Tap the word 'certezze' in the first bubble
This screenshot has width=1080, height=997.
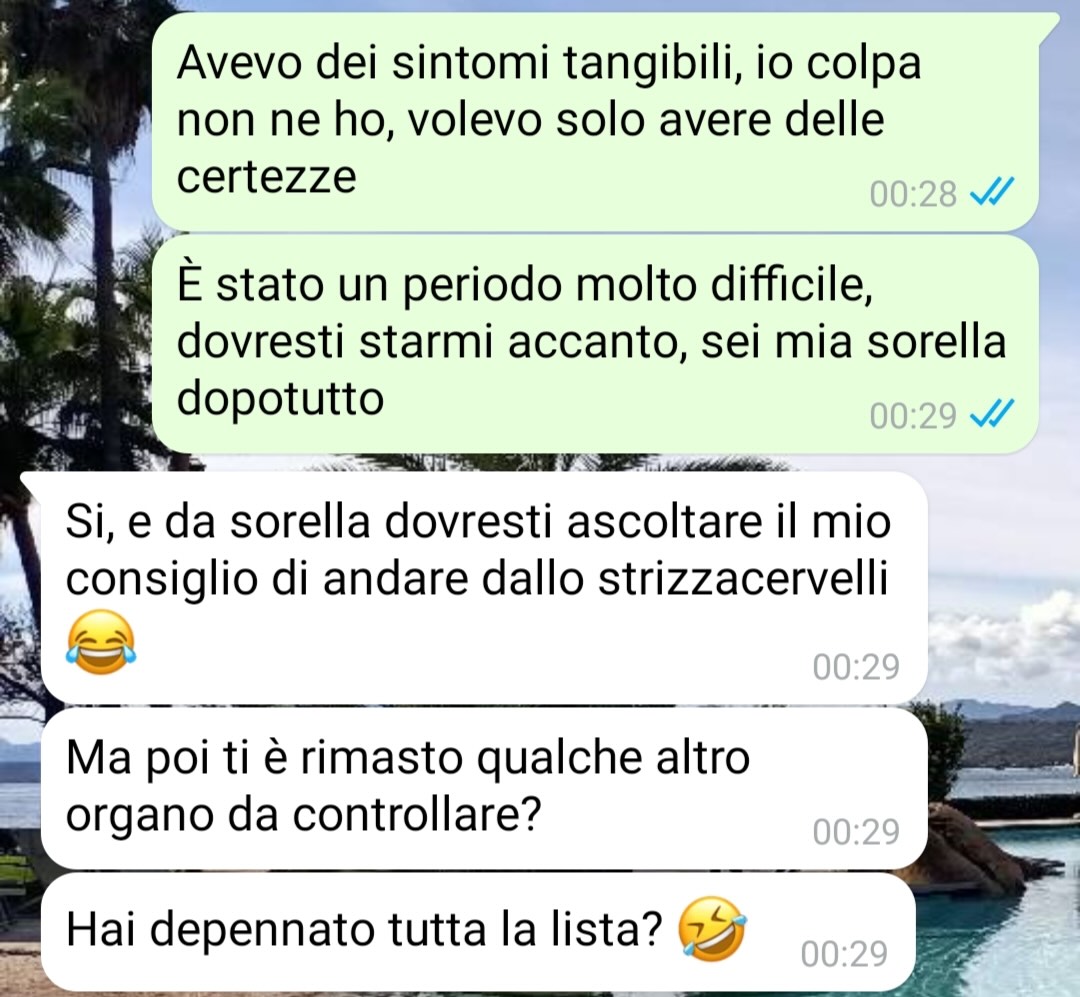267,176
